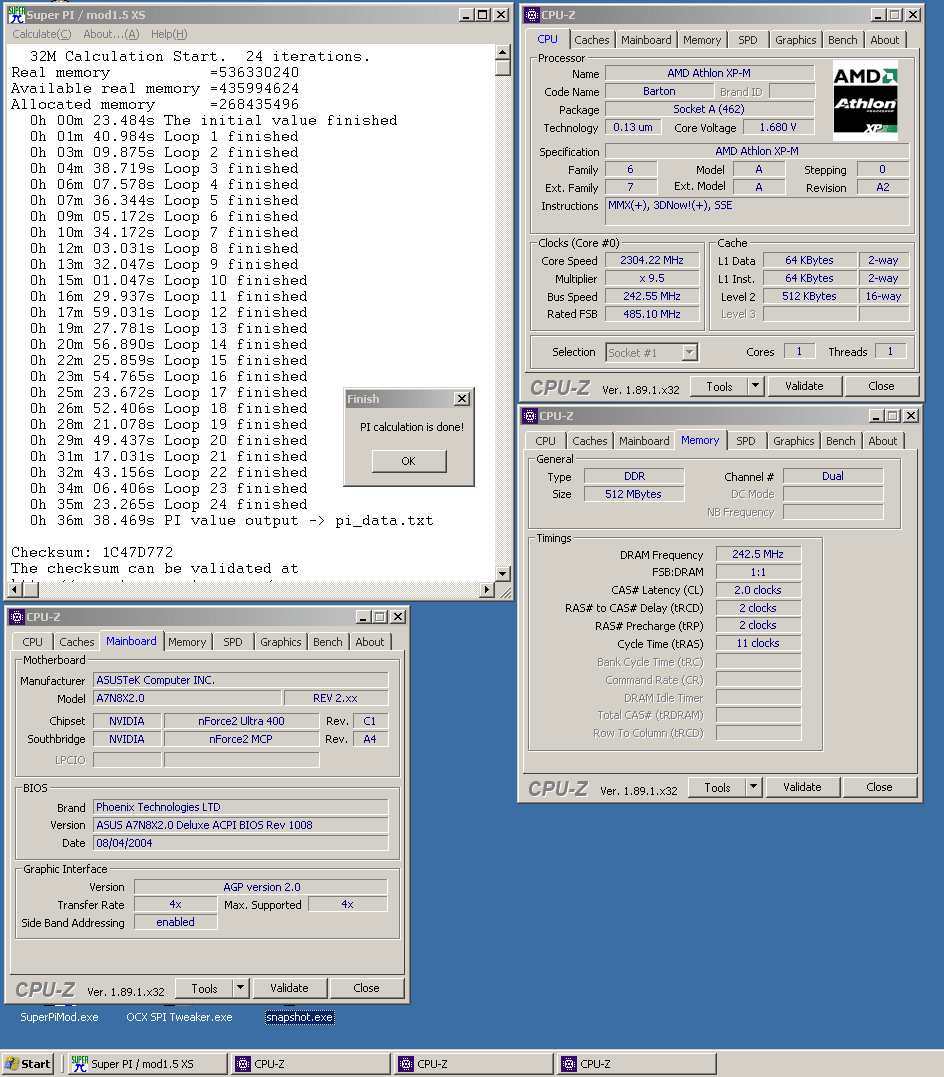
Task: Expand Tools dropdown arrow in the Memory CPU-Z window
Action: point(754,788)
